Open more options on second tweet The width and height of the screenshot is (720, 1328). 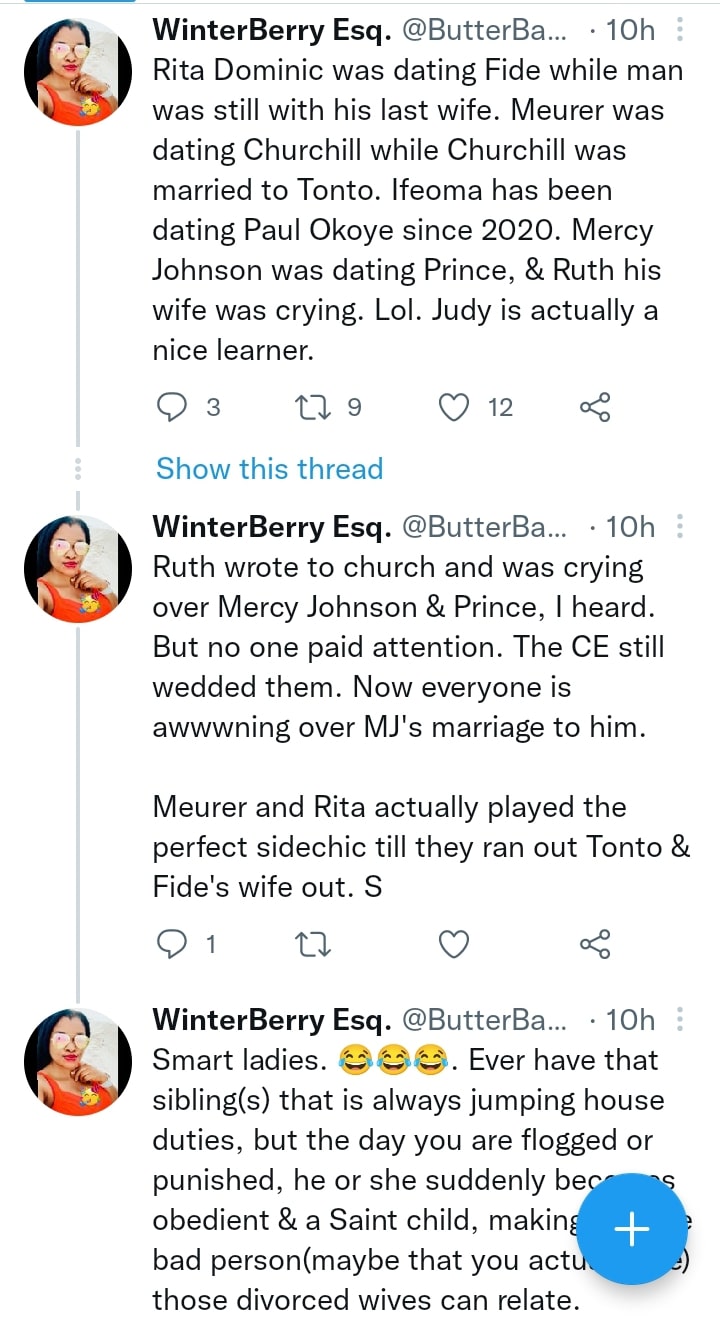coord(681,526)
